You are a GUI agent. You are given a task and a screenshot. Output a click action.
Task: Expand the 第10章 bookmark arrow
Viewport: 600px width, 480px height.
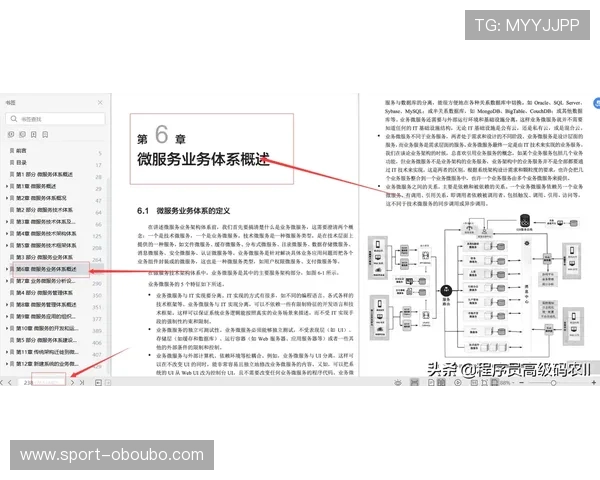tap(7, 328)
